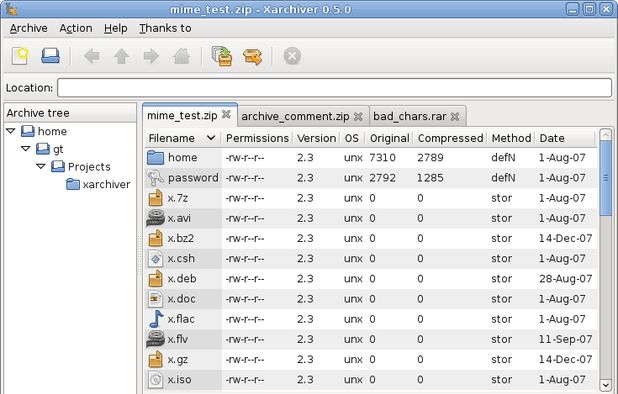This screenshot has height=394, width=618.
Task: Select the x.bz2 package icon
Action: (155, 238)
